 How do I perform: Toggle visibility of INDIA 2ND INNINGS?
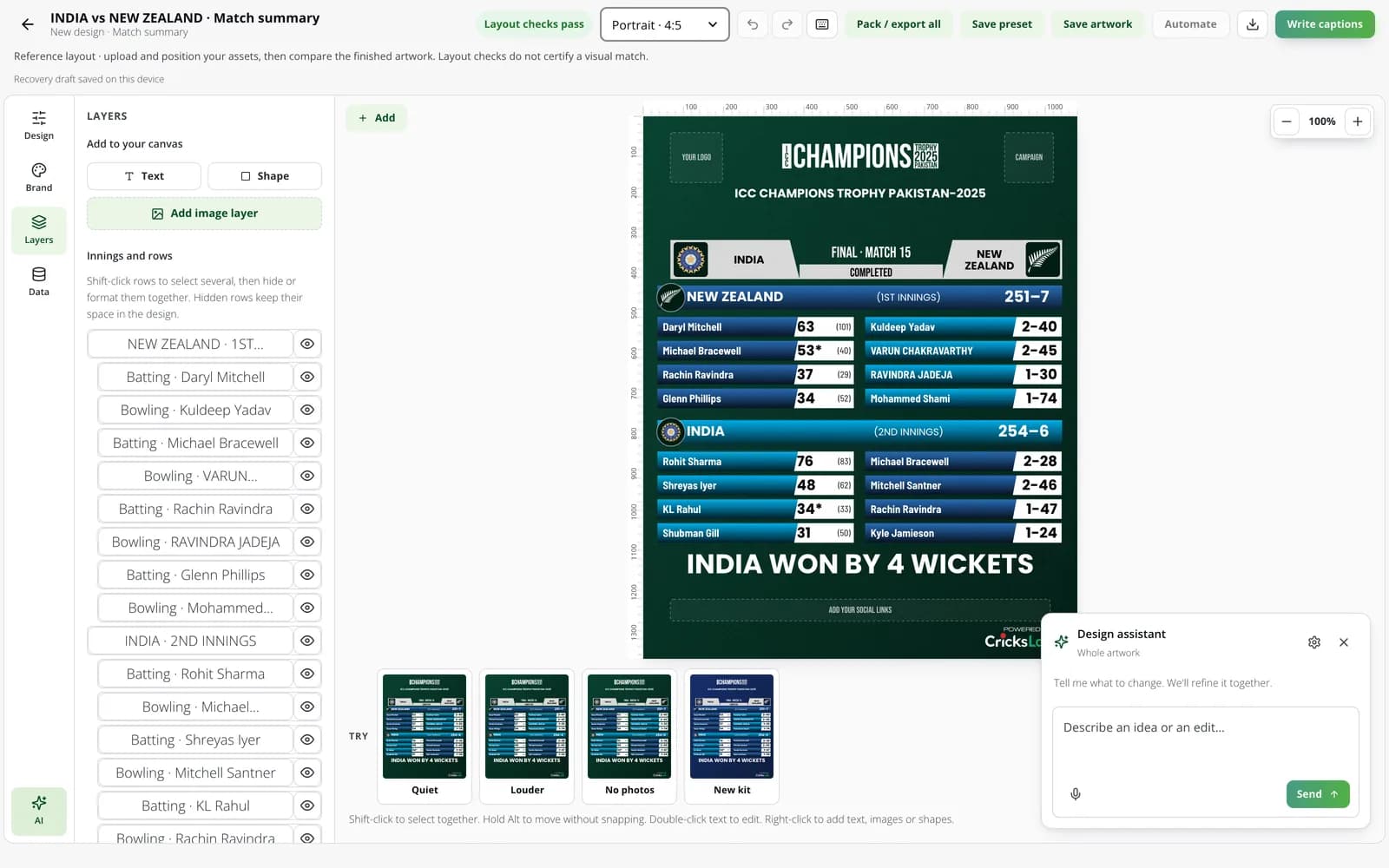point(307,641)
